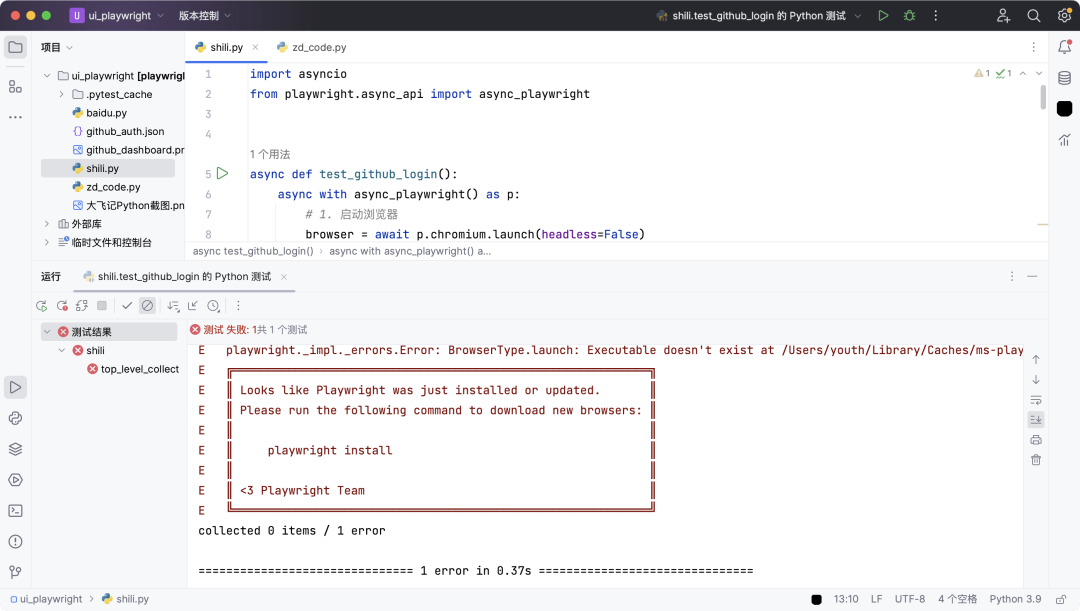Toggle show ignored tests filter
The width and height of the screenshot is (1080, 611).
(x=147, y=306)
